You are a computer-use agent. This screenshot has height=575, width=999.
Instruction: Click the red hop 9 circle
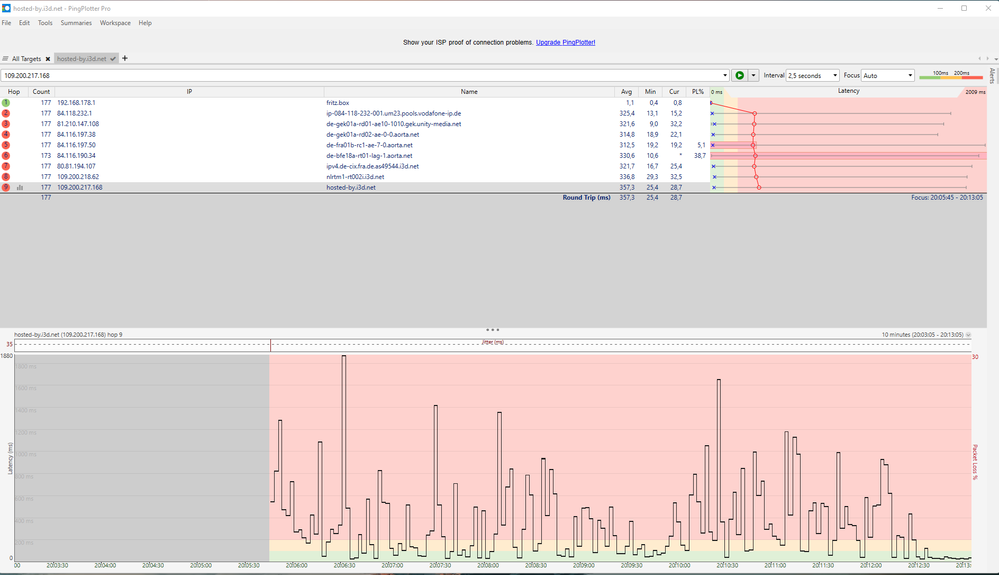(x=6, y=187)
